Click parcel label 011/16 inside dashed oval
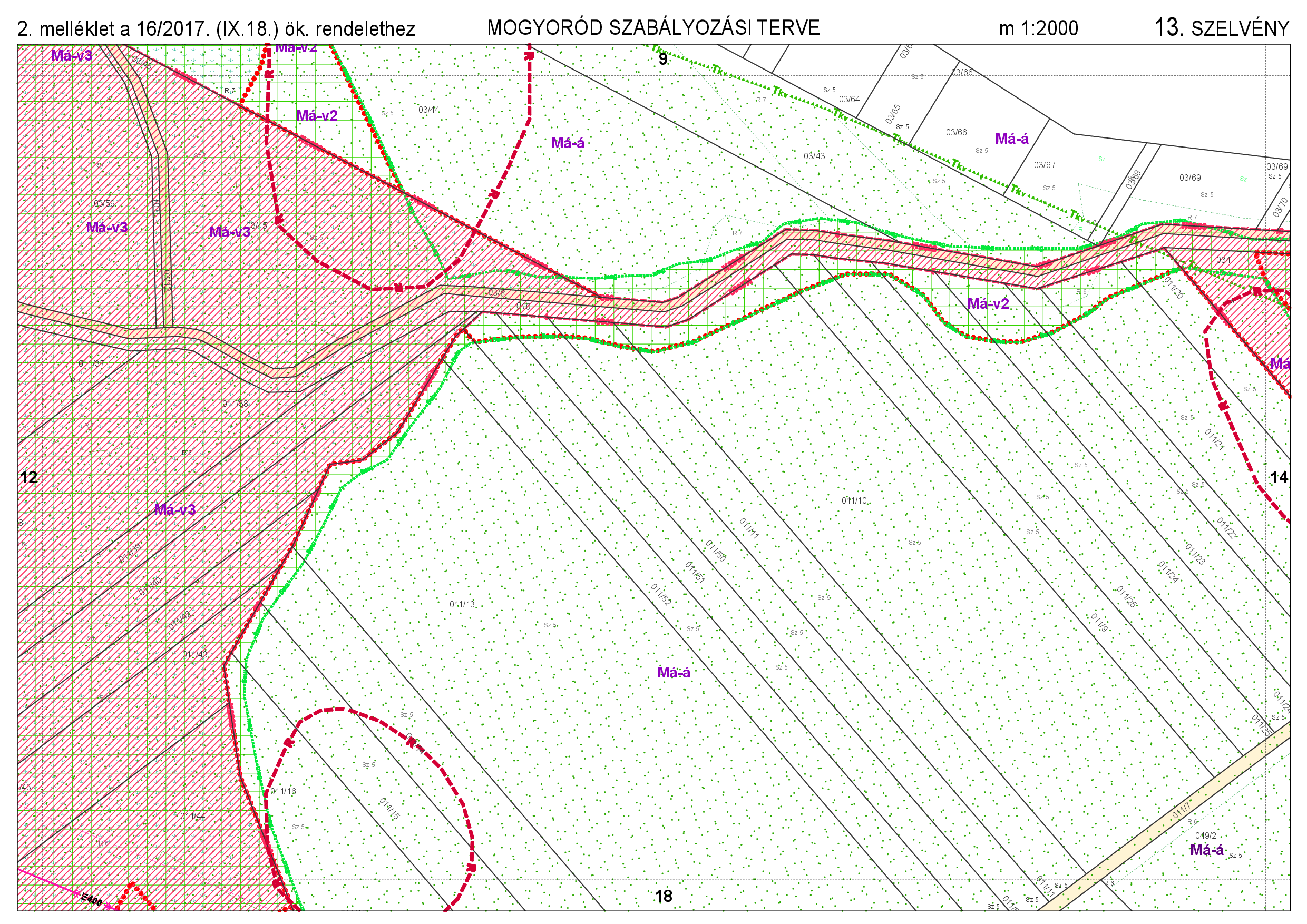The image size is (1307, 924). pyautogui.click(x=283, y=791)
